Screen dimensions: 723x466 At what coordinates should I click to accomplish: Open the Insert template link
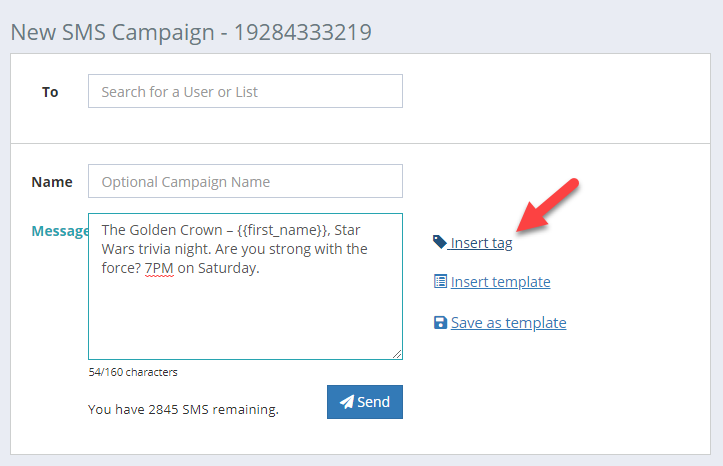click(500, 282)
